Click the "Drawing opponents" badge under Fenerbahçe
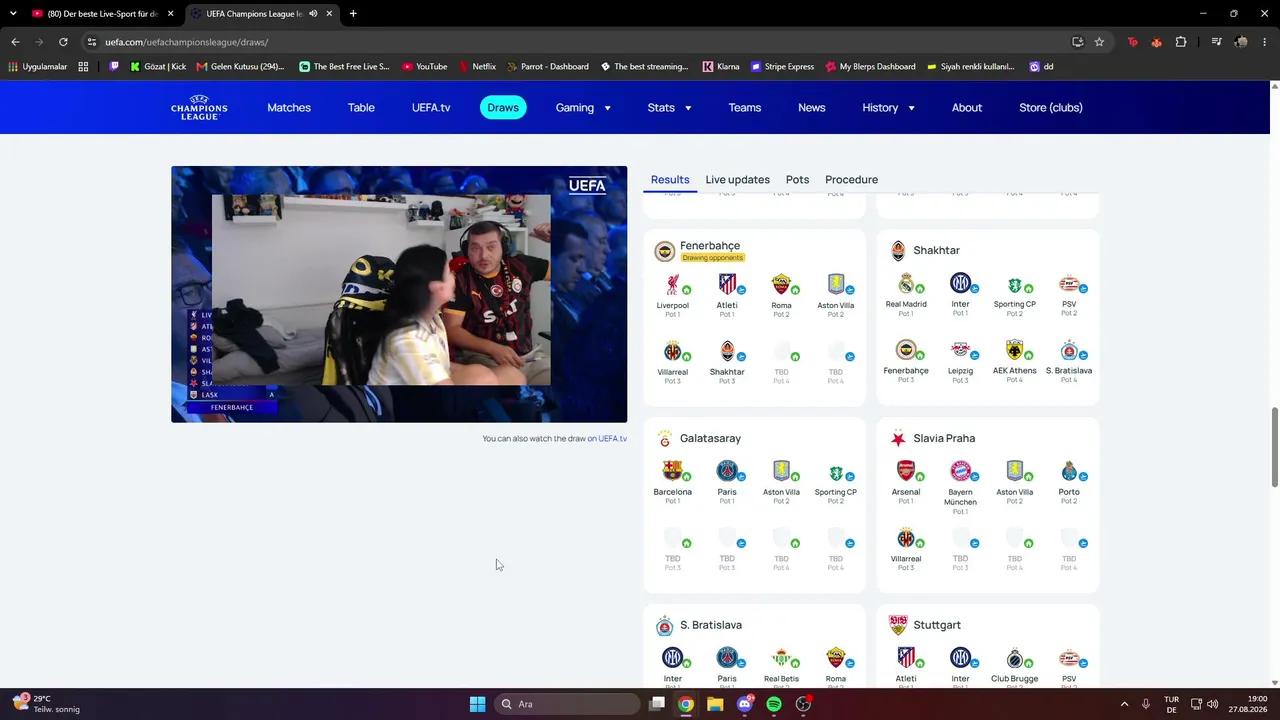This screenshot has width=1280, height=720. pyautogui.click(x=713, y=258)
